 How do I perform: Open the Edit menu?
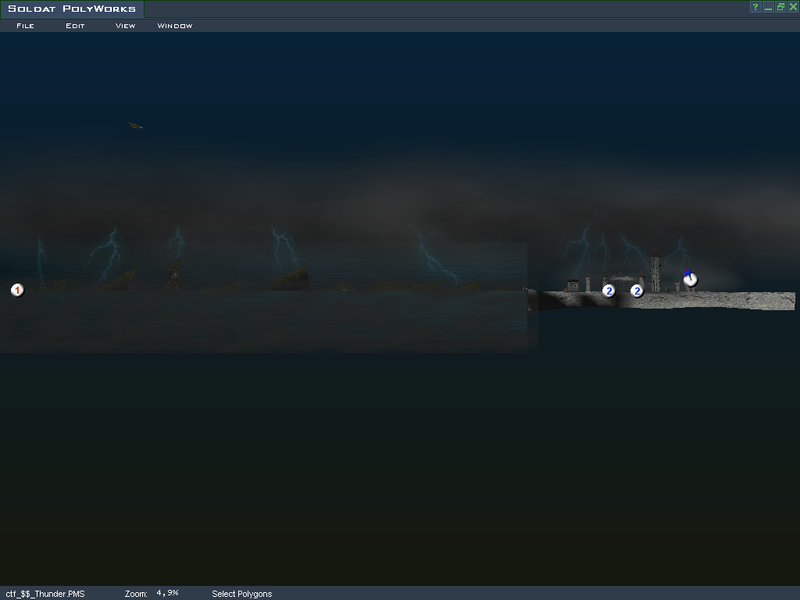tap(75, 26)
